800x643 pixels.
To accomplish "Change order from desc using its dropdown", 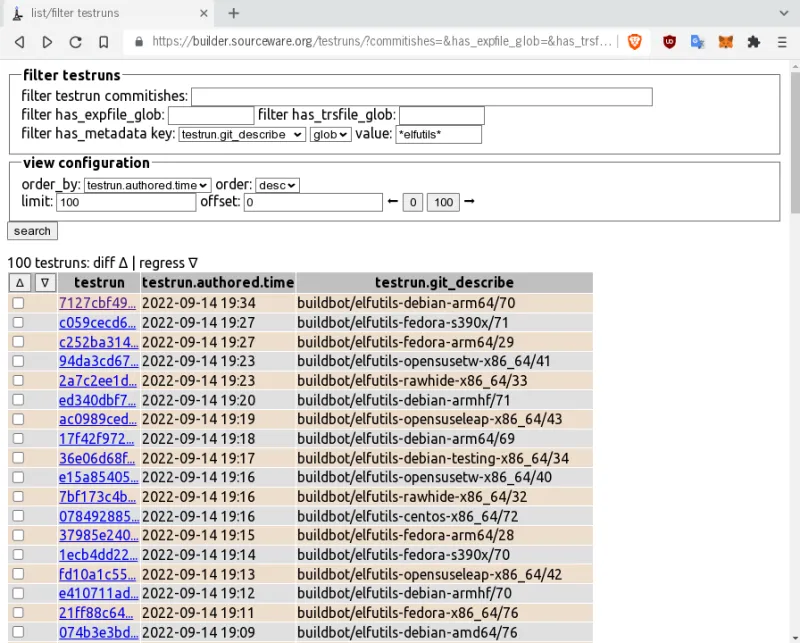I will [x=277, y=185].
